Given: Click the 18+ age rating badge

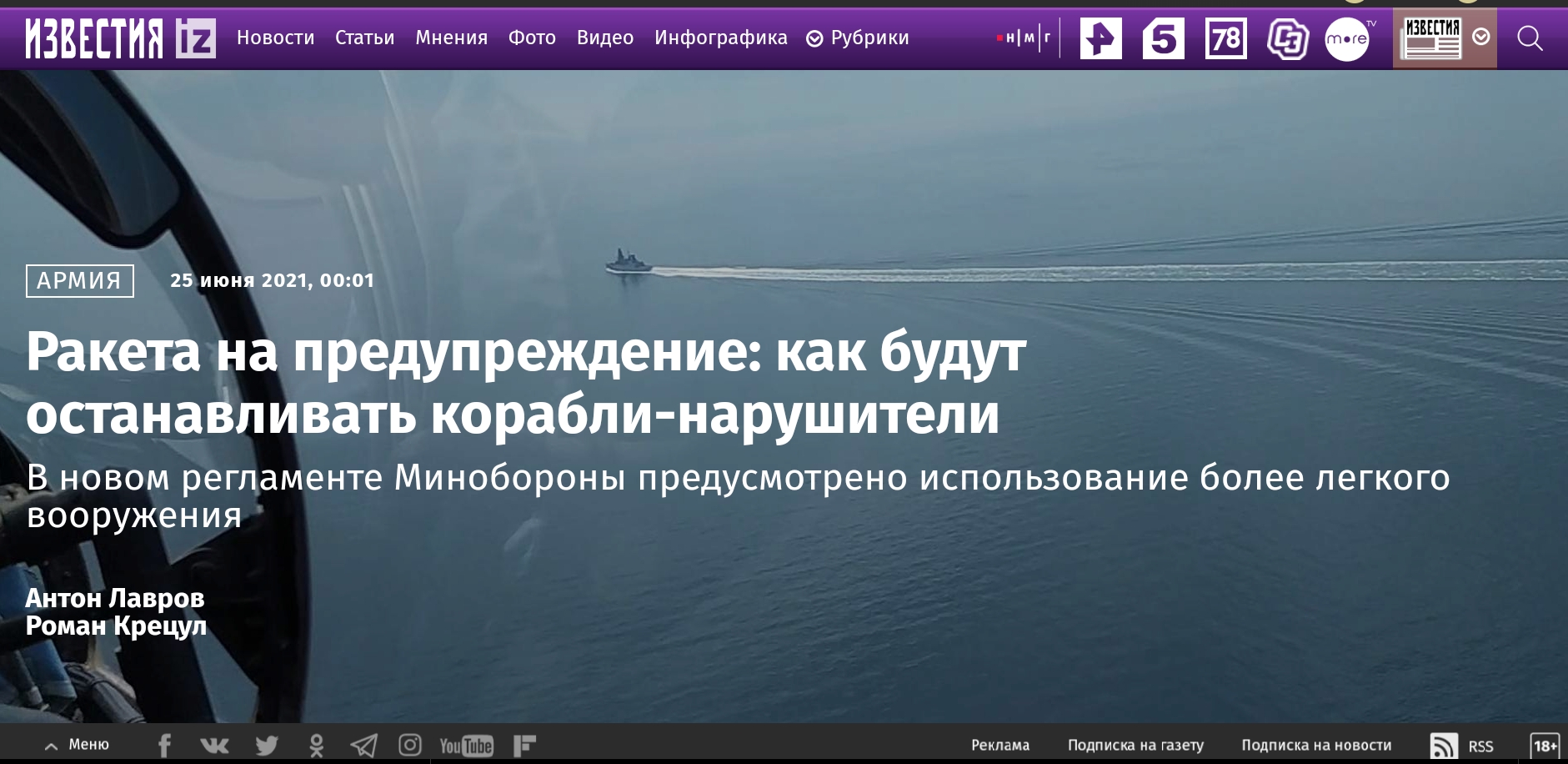Looking at the screenshot, I should pyautogui.click(x=1545, y=746).
